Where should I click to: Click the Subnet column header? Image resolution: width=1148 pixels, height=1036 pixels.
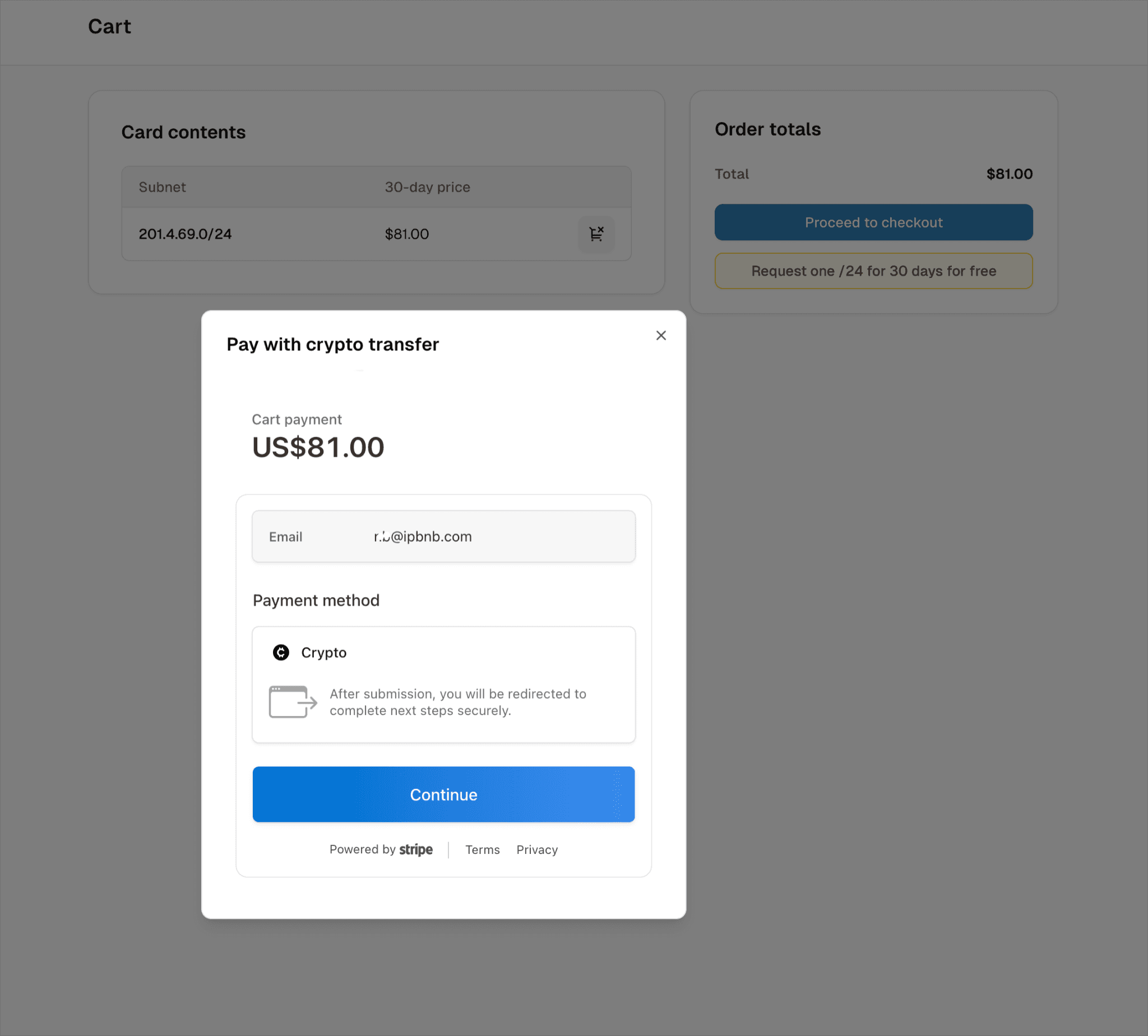pyautogui.click(x=163, y=187)
